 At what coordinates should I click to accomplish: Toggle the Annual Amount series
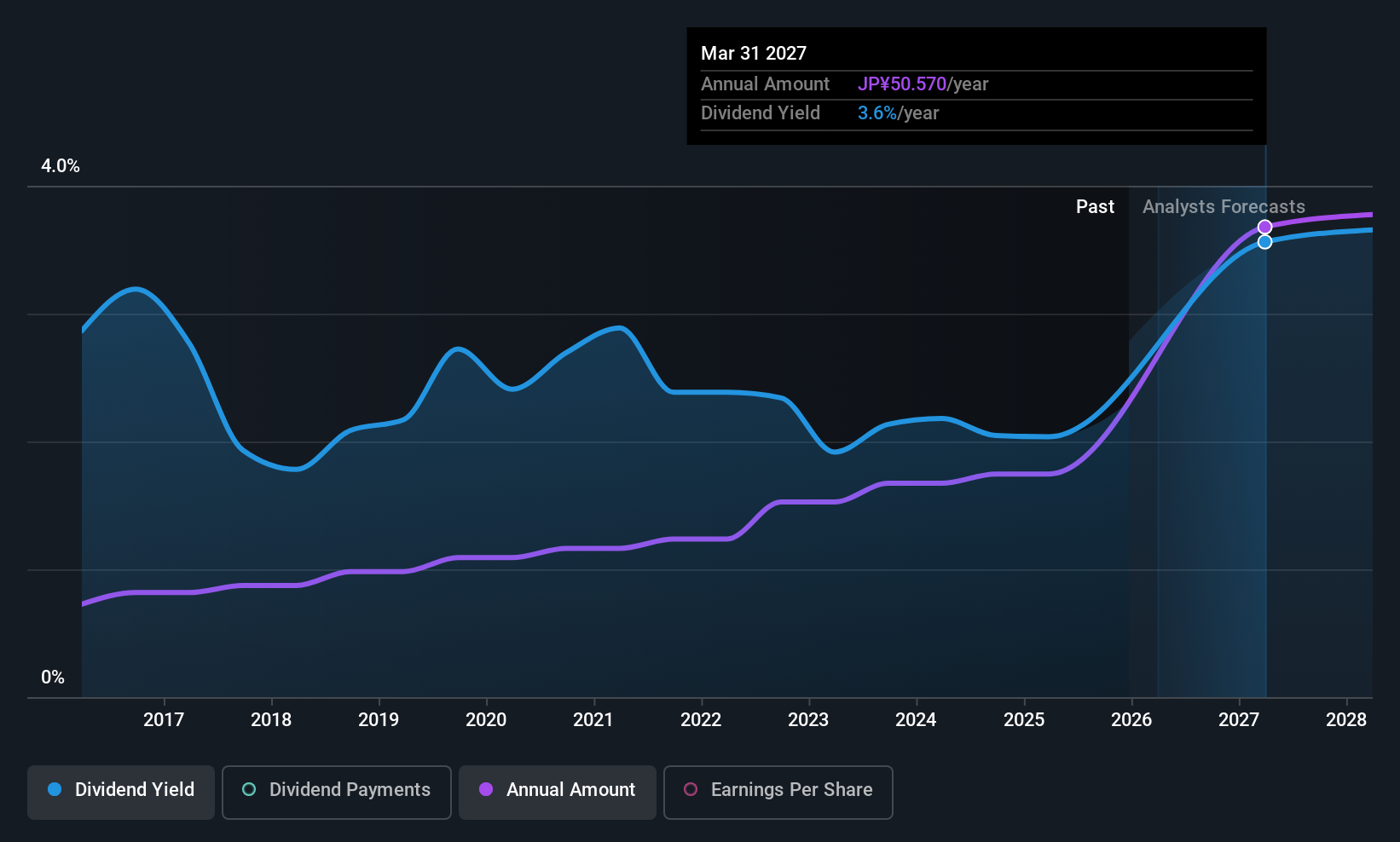pyautogui.click(x=558, y=792)
